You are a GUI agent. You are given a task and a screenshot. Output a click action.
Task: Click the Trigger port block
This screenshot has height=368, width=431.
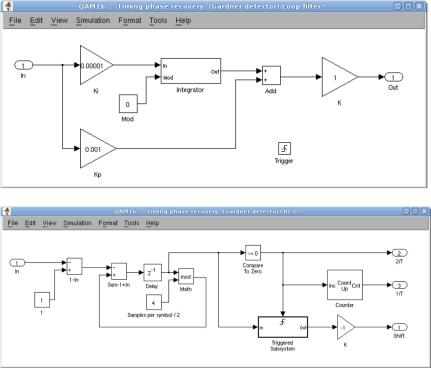tap(284, 148)
